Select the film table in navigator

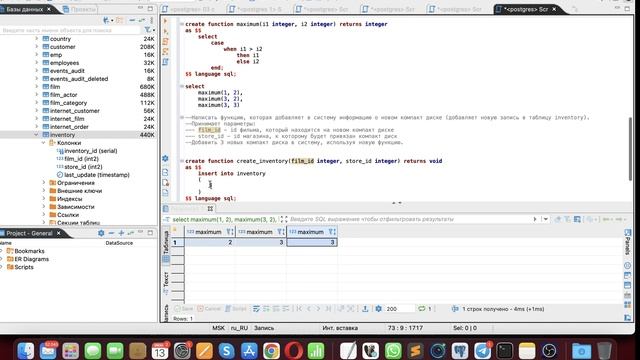[x=55, y=87]
